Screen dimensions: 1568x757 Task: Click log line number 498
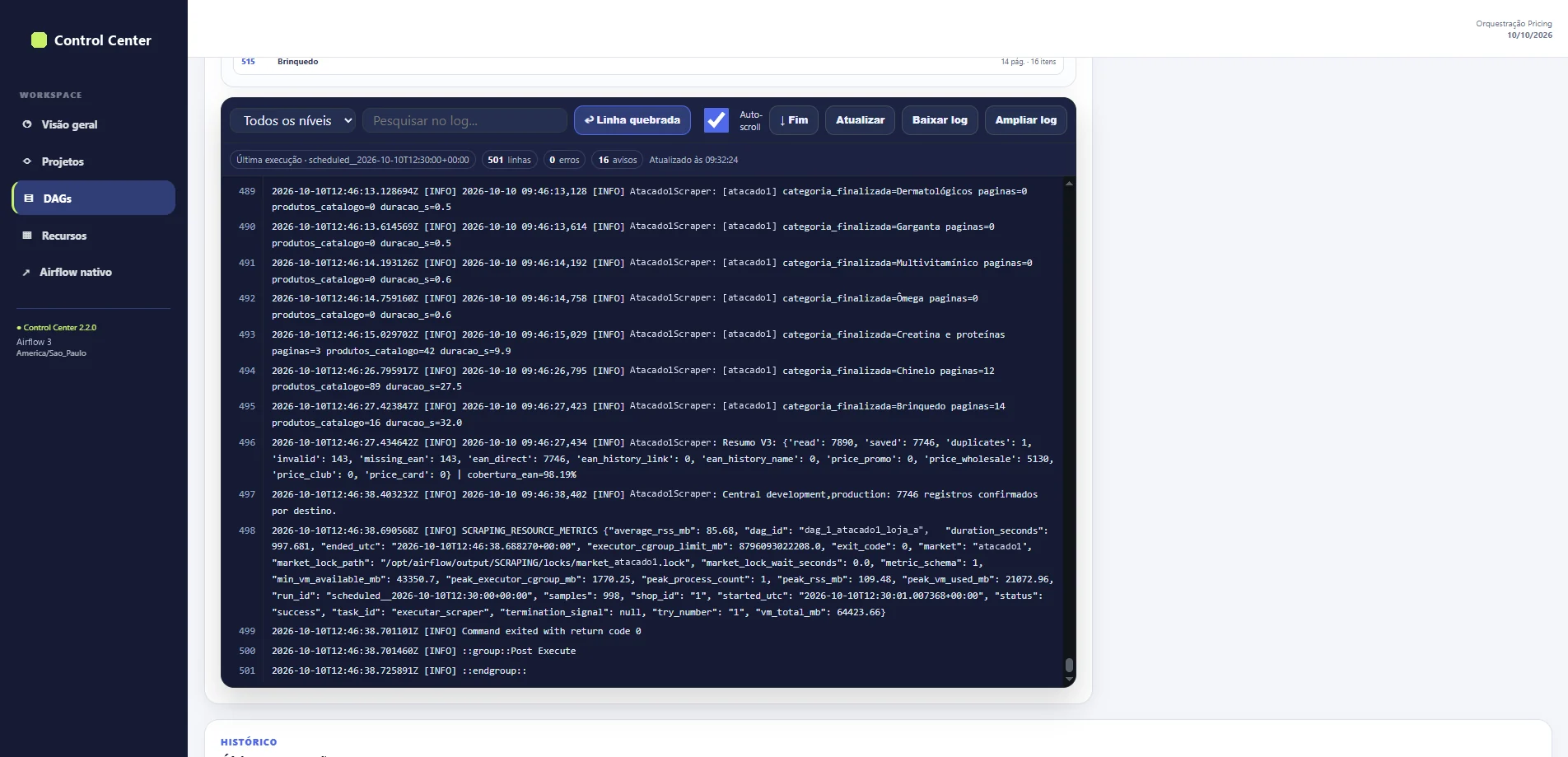click(x=247, y=530)
